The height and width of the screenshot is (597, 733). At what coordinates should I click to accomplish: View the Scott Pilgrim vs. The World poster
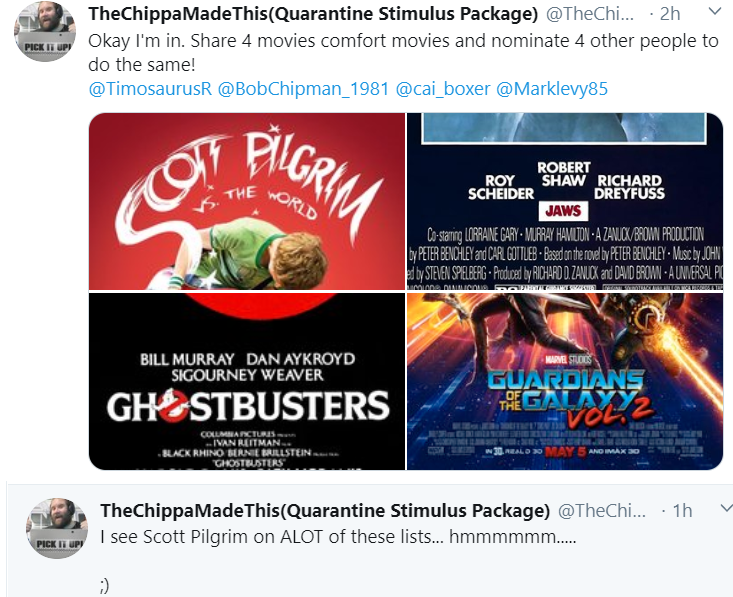click(x=247, y=201)
